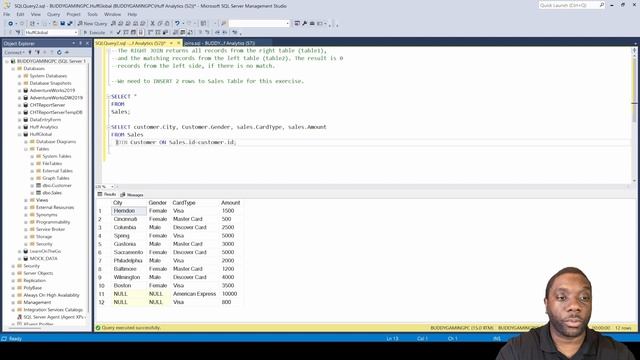
Task: Click the Refresh icon in Object Explorer
Action: tap(59, 53)
